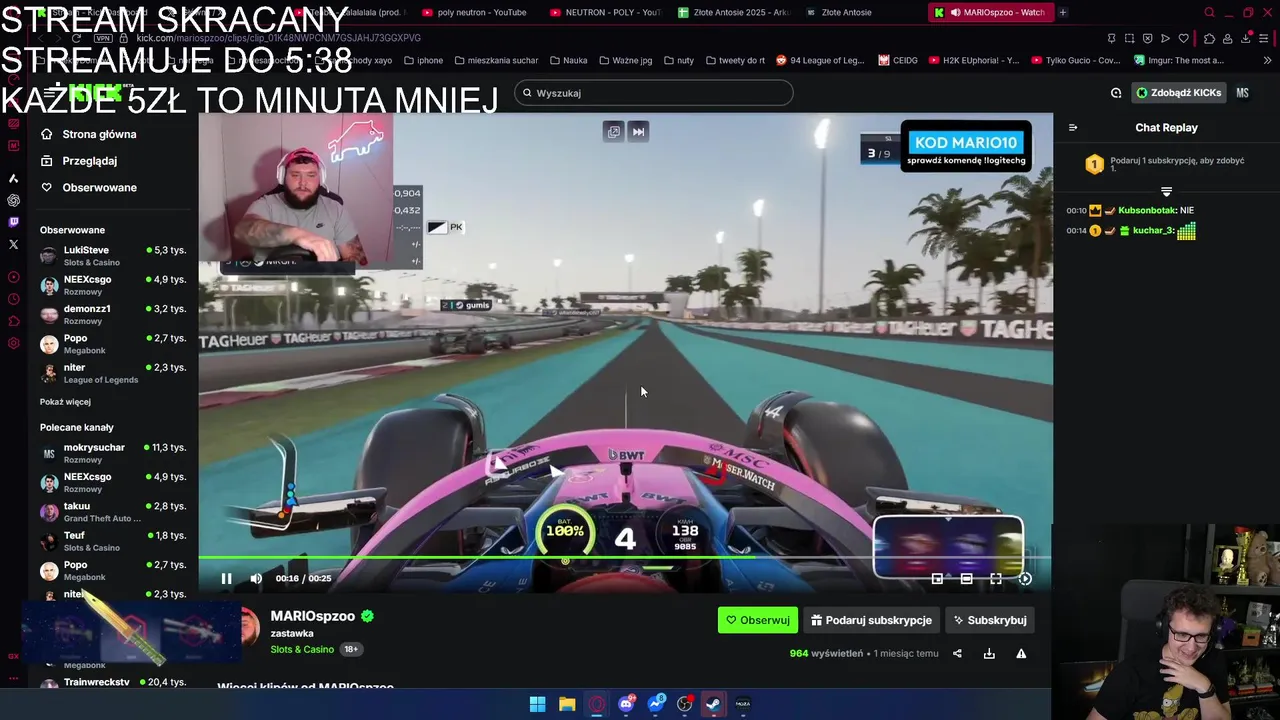This screenshot has height=720, width=1280.
Task: Open LukiSteve channel in followed list
Action: [x=113, y=256]
